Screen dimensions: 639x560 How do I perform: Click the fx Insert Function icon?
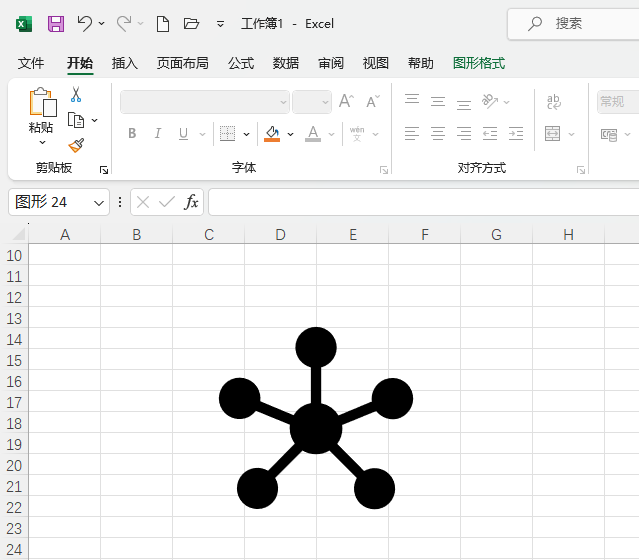tap(191, 202)
